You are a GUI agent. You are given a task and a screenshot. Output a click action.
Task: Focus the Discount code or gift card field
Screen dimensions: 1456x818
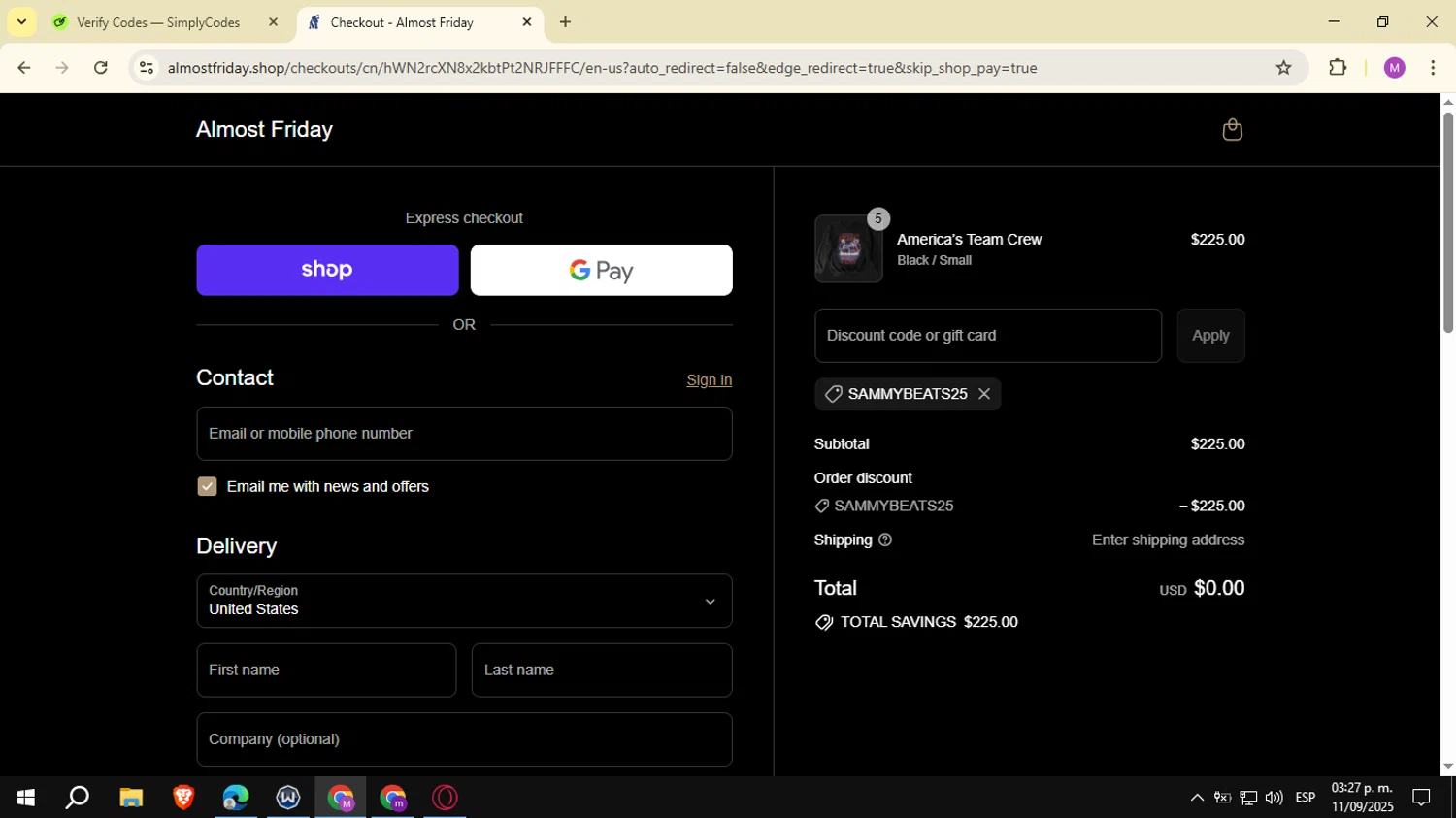tap(987, 336)
